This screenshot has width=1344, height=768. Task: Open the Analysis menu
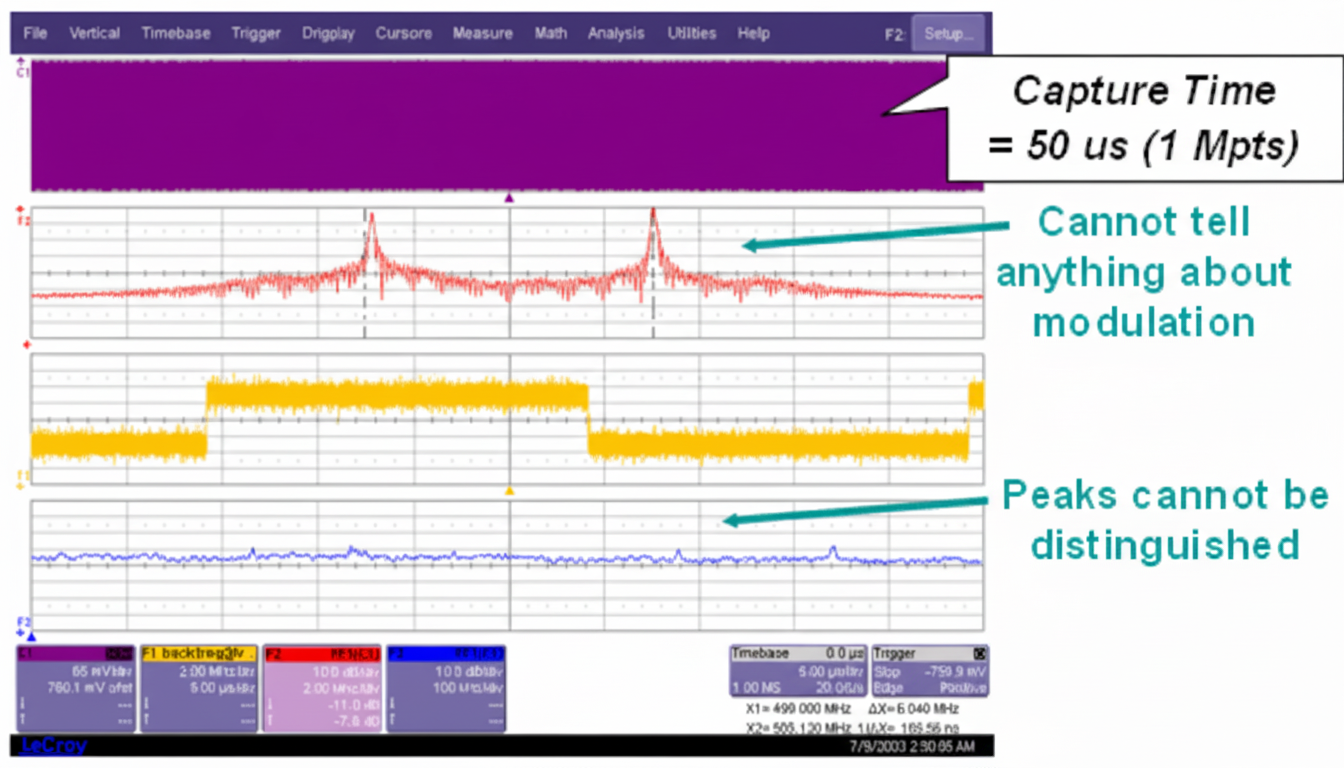tap(616, 33)
